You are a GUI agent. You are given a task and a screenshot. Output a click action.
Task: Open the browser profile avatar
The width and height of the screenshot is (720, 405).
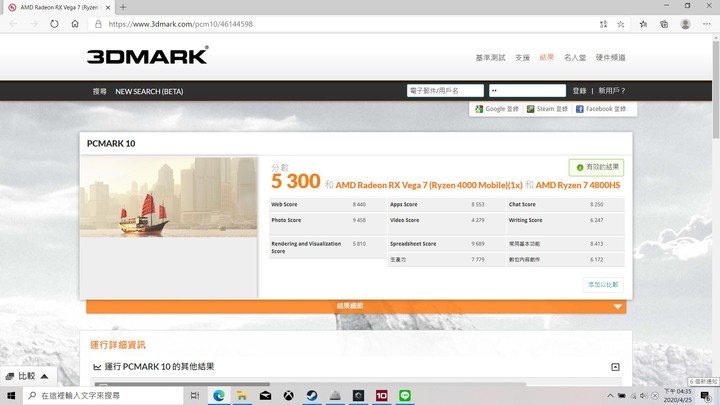coord(685,24)
